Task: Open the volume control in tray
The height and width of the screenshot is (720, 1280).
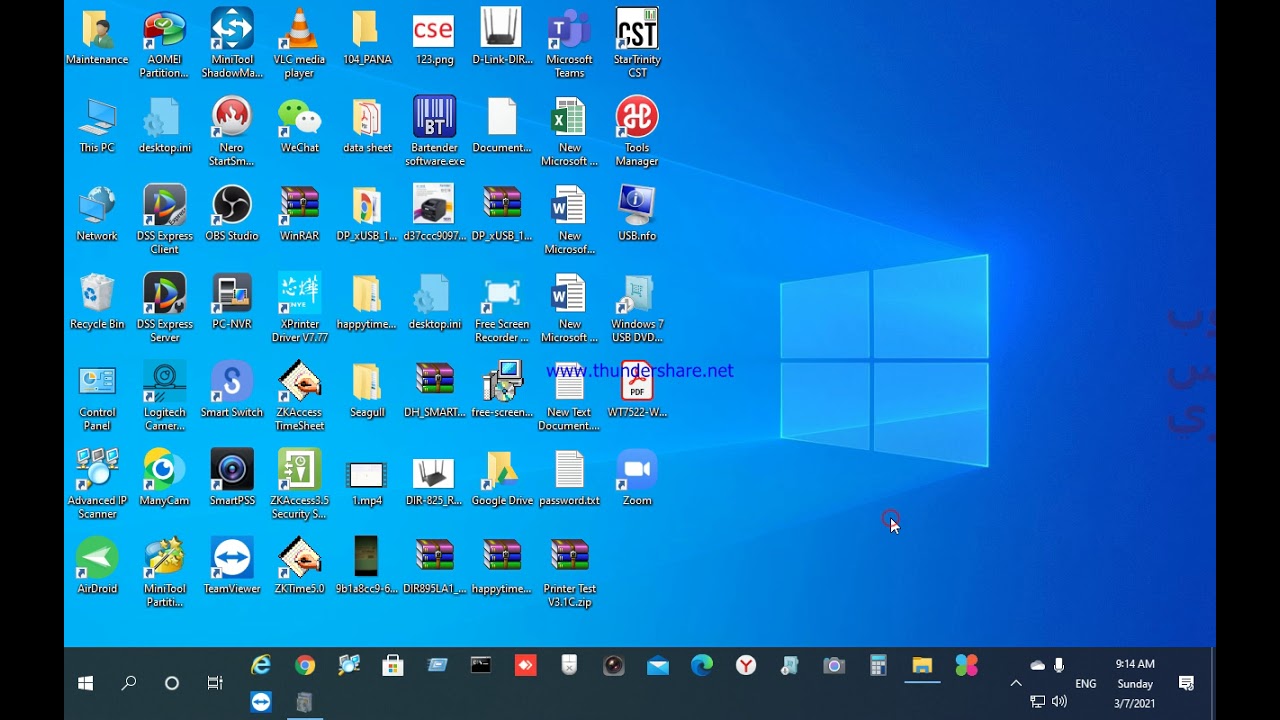Action: click(1059, 702)
